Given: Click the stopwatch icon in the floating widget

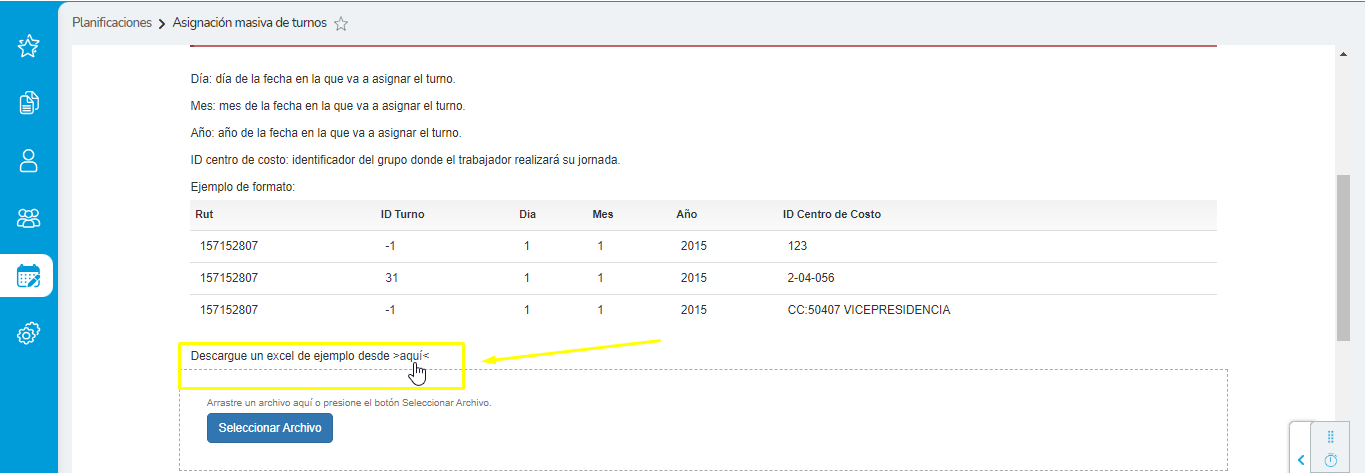Looking at the screenshot, I should 1331,460.
